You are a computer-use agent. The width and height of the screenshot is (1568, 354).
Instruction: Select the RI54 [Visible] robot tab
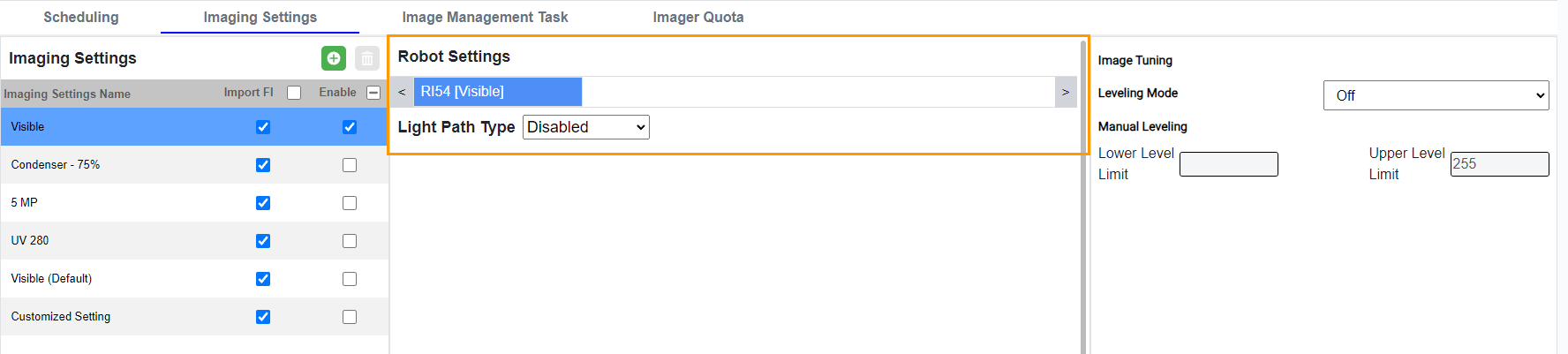pyautogui.click(x=497, y=92)
